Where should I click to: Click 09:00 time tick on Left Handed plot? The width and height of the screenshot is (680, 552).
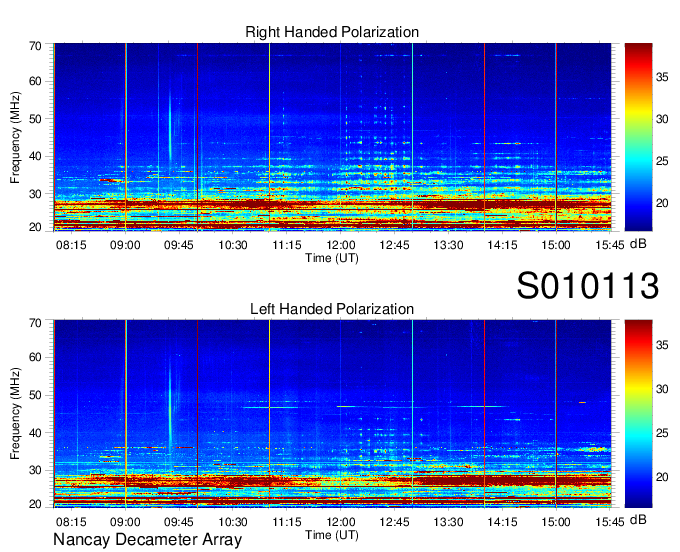tap(125, 522)
